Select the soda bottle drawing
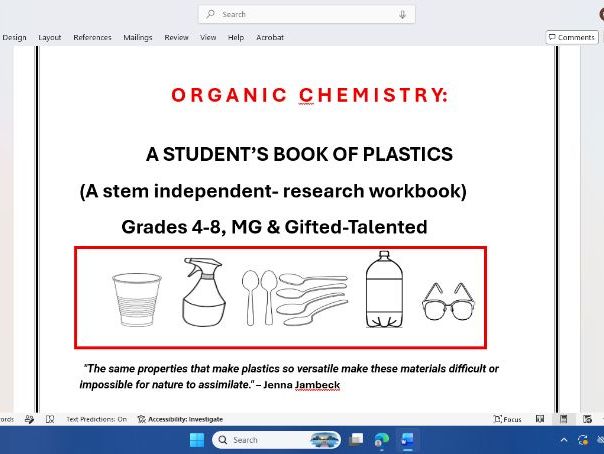Screen dimensions: 604x454 pos(384,289)
